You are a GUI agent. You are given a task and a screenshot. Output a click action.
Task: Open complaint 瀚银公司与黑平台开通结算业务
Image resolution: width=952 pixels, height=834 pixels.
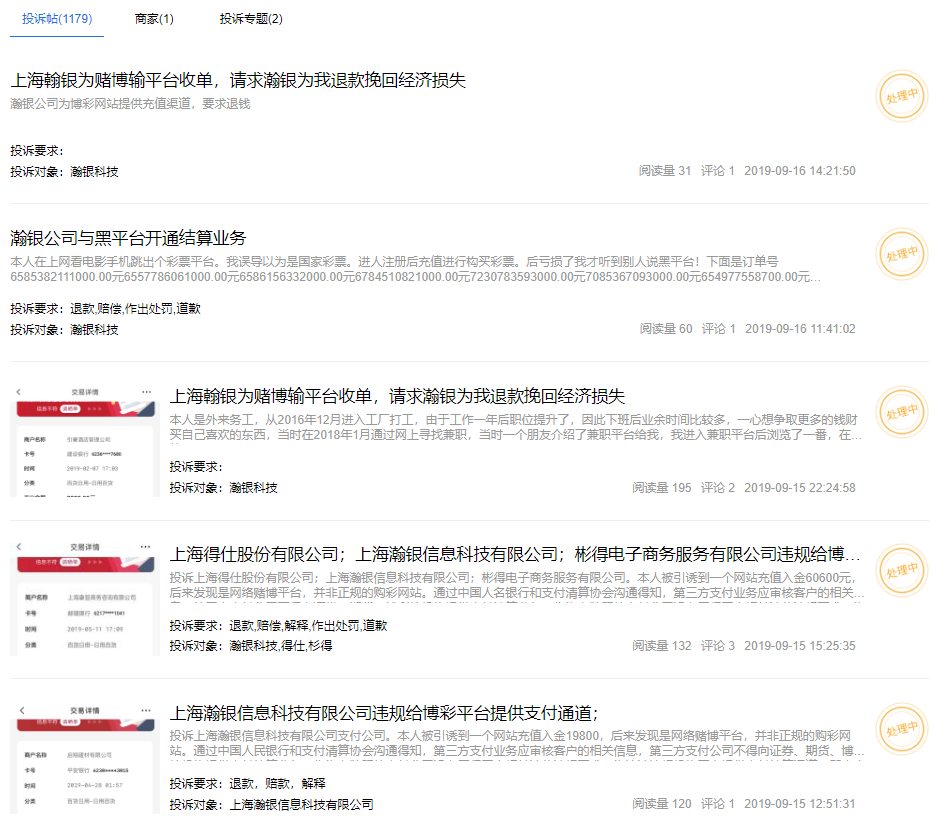click(x=128, y=238)
